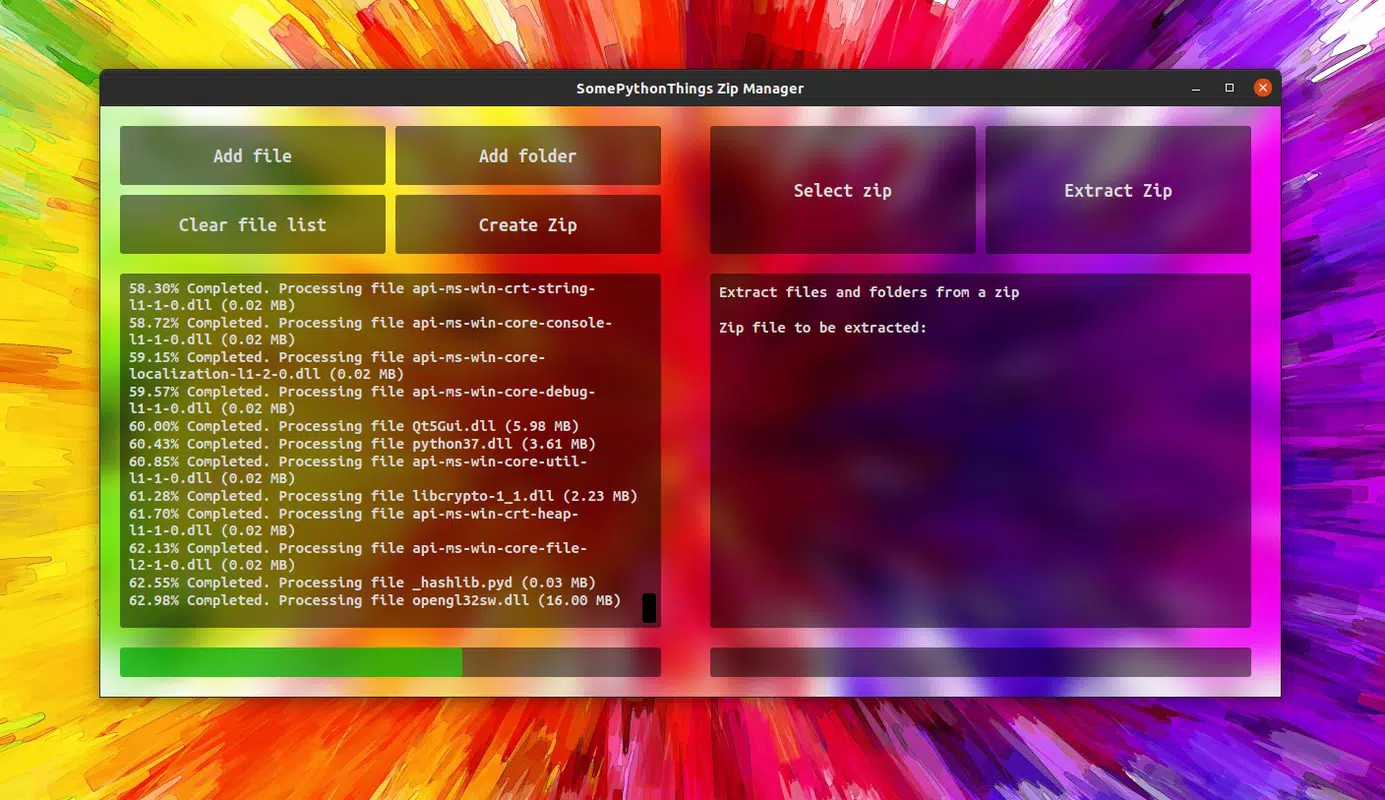1385x800 pixels.
Task: Click the 58.30% Completed log entry
Action: [362, 297]
